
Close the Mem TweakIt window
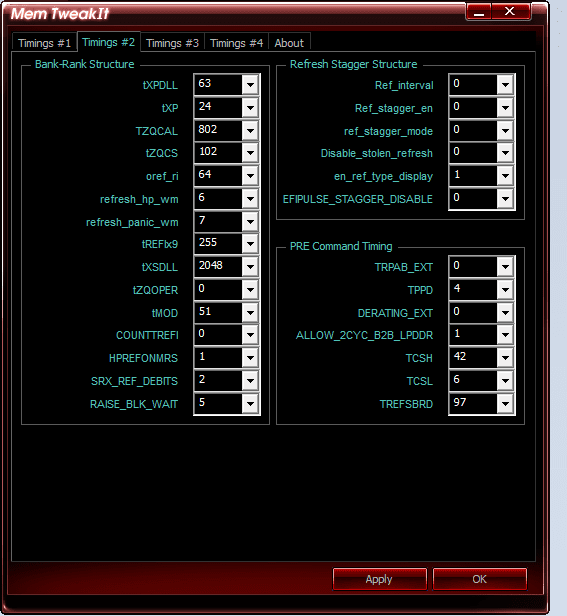coord(510,11)
